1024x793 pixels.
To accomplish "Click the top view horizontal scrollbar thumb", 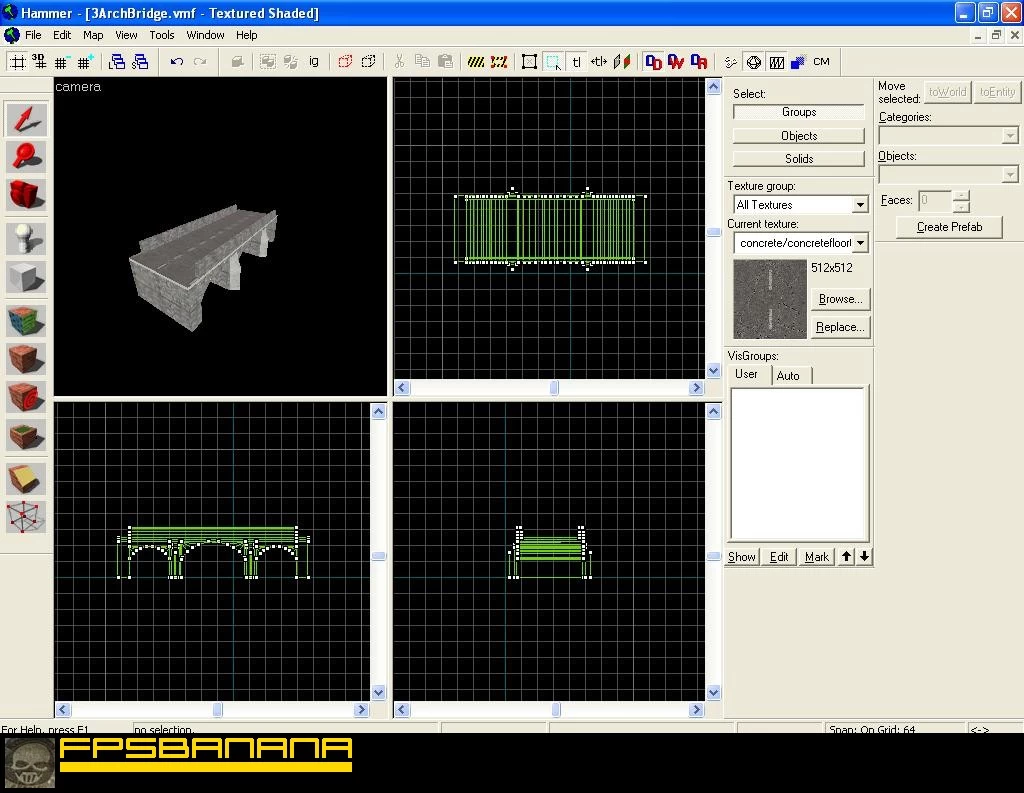I will coord(554,388).
